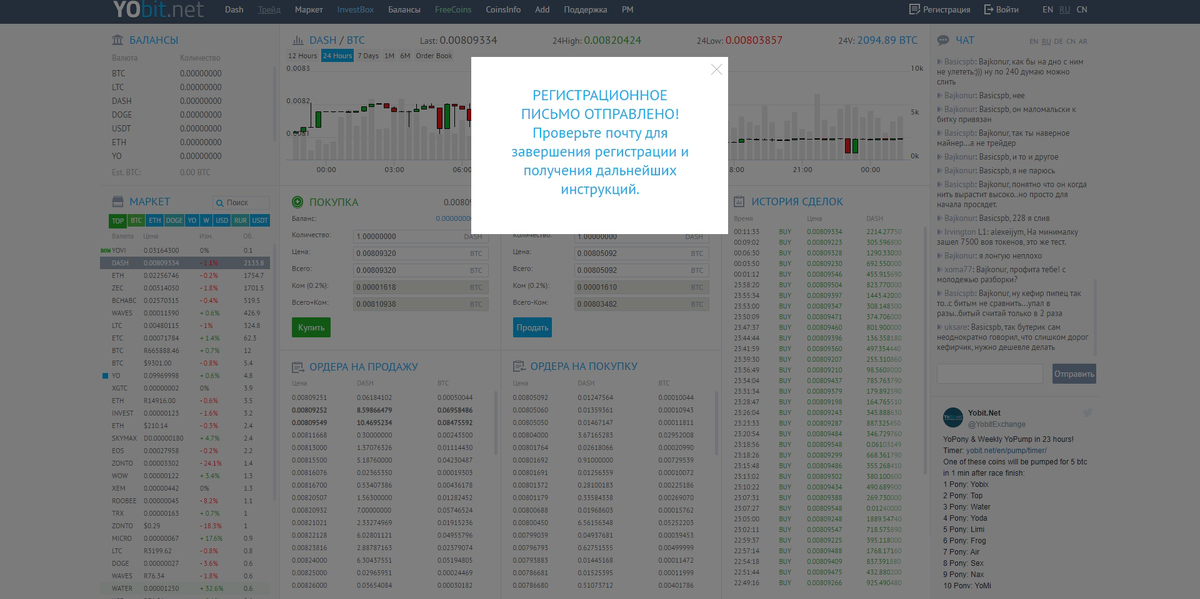Viewport: 1200px width, 599px height.
Task: Click the История сделок list icon
Action: point(740,201)
